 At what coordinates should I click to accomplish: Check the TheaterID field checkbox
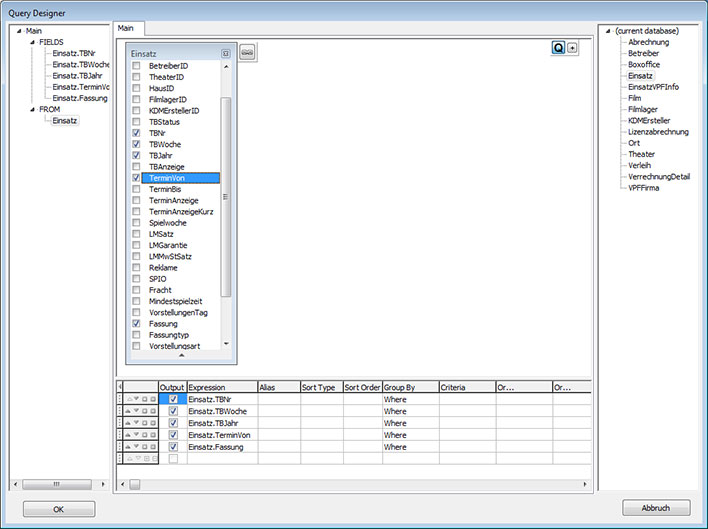[x=136, y=76]
